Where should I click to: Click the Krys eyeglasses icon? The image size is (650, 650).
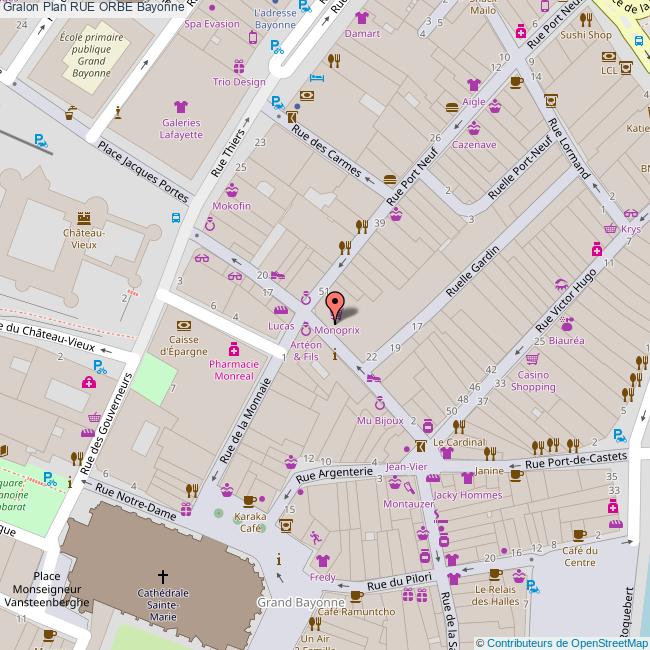click(631, 213)
